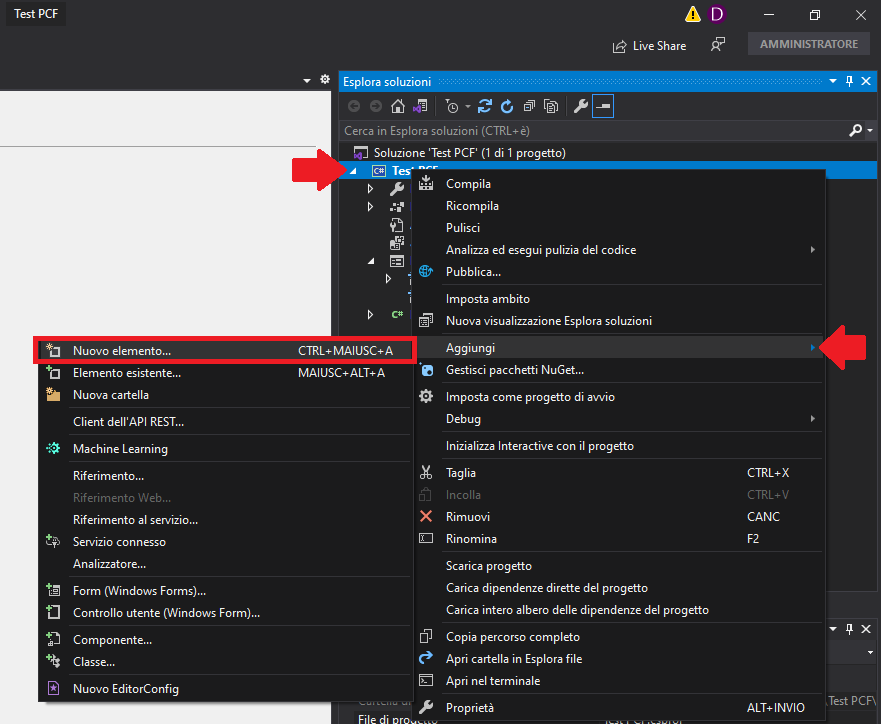This screenshot has width=881, height=724.
Task: Click the Show All Files toolbar icon
Action: (551, 106)
